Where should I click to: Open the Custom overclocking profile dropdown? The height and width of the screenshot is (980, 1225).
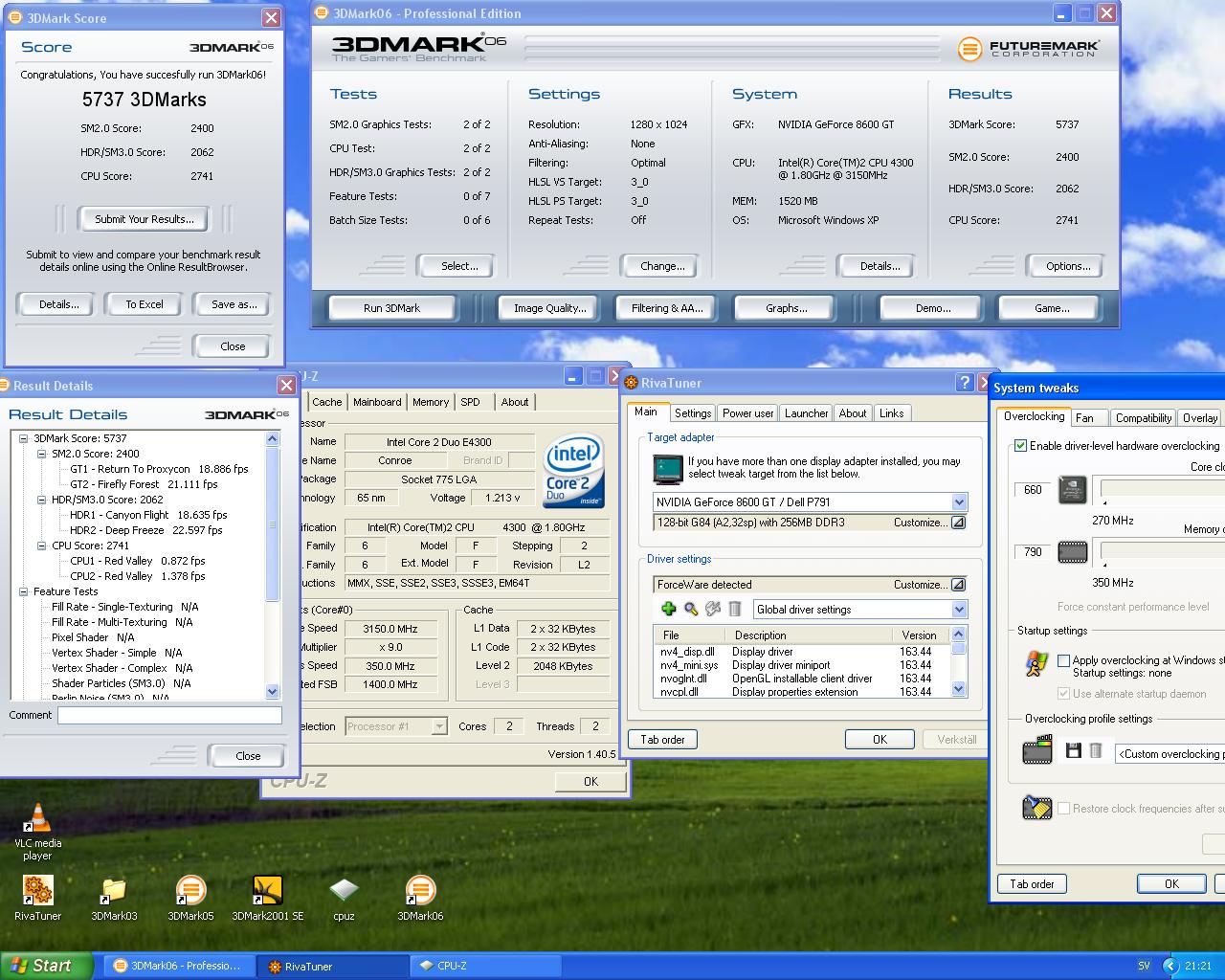point(1170,754)
